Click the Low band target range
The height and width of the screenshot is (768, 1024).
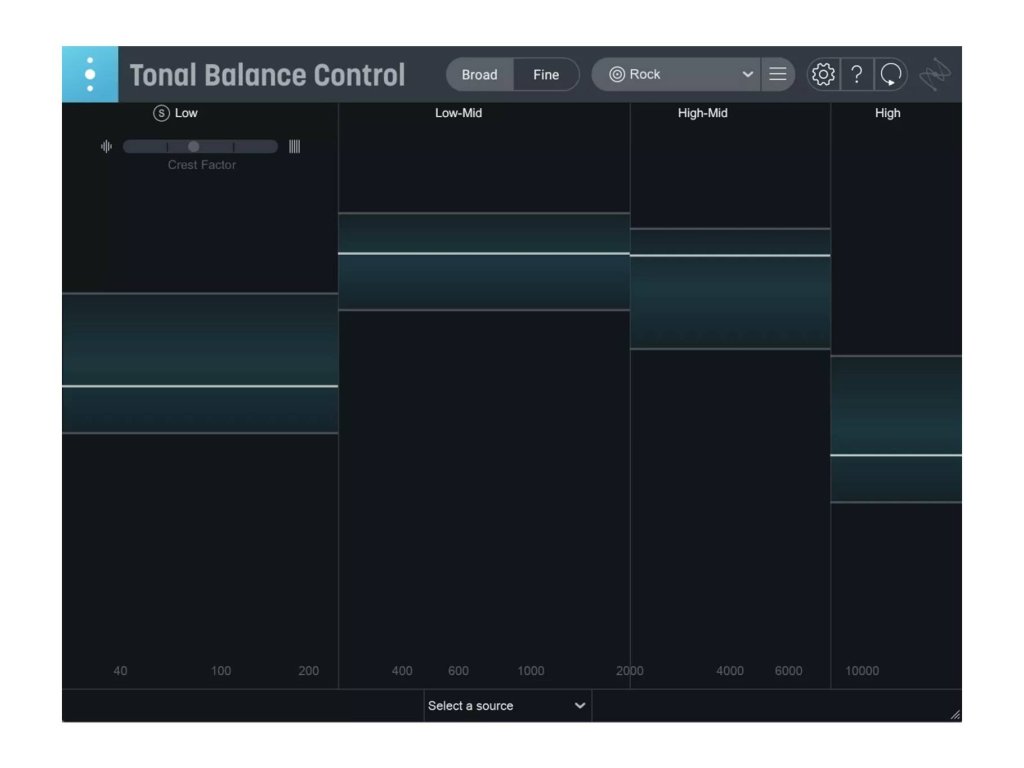pos(200,363)
